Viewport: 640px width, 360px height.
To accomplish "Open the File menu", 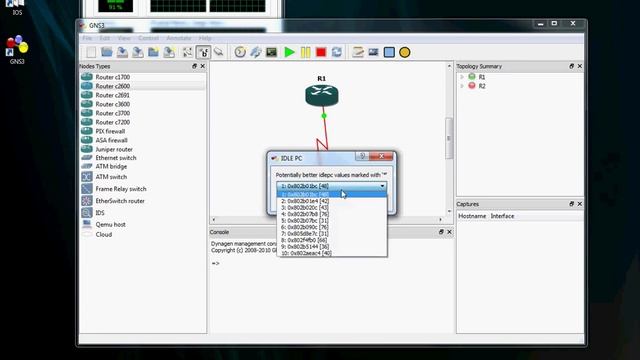I will [x=87, y=38].
